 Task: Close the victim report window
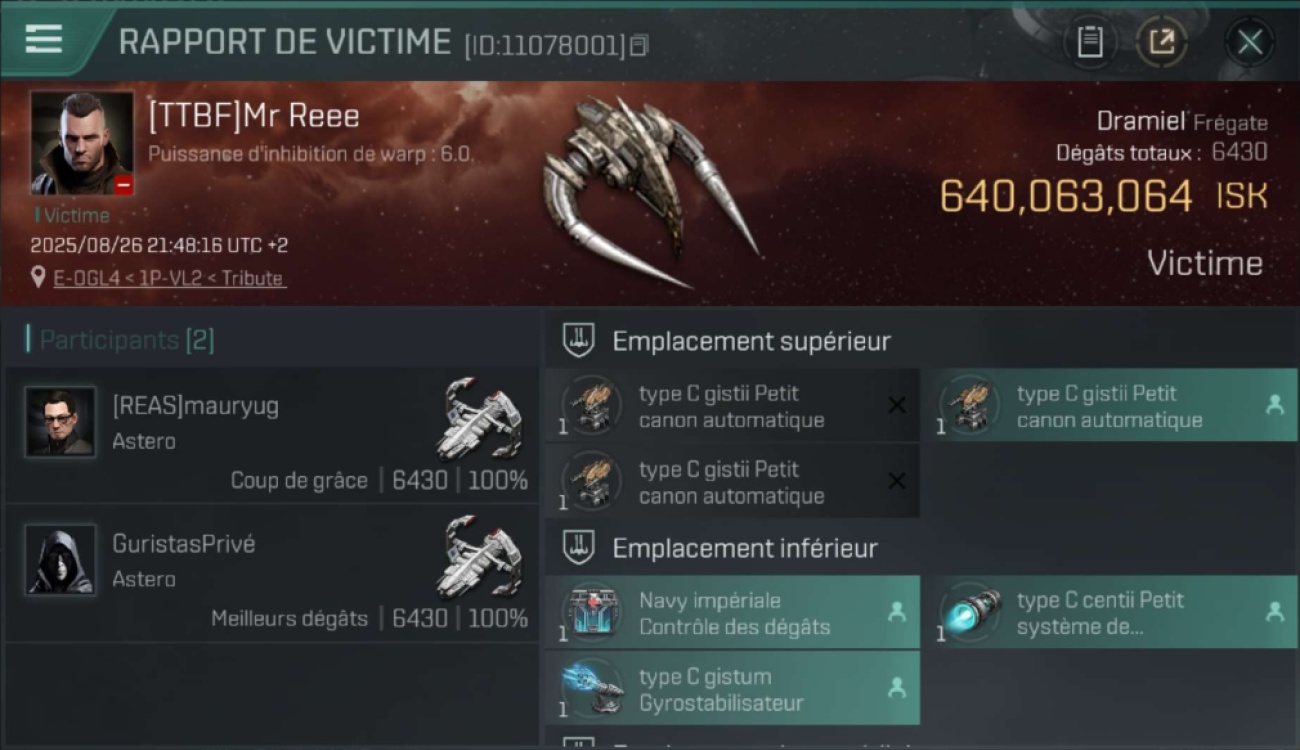click(x=1249, y=42)
